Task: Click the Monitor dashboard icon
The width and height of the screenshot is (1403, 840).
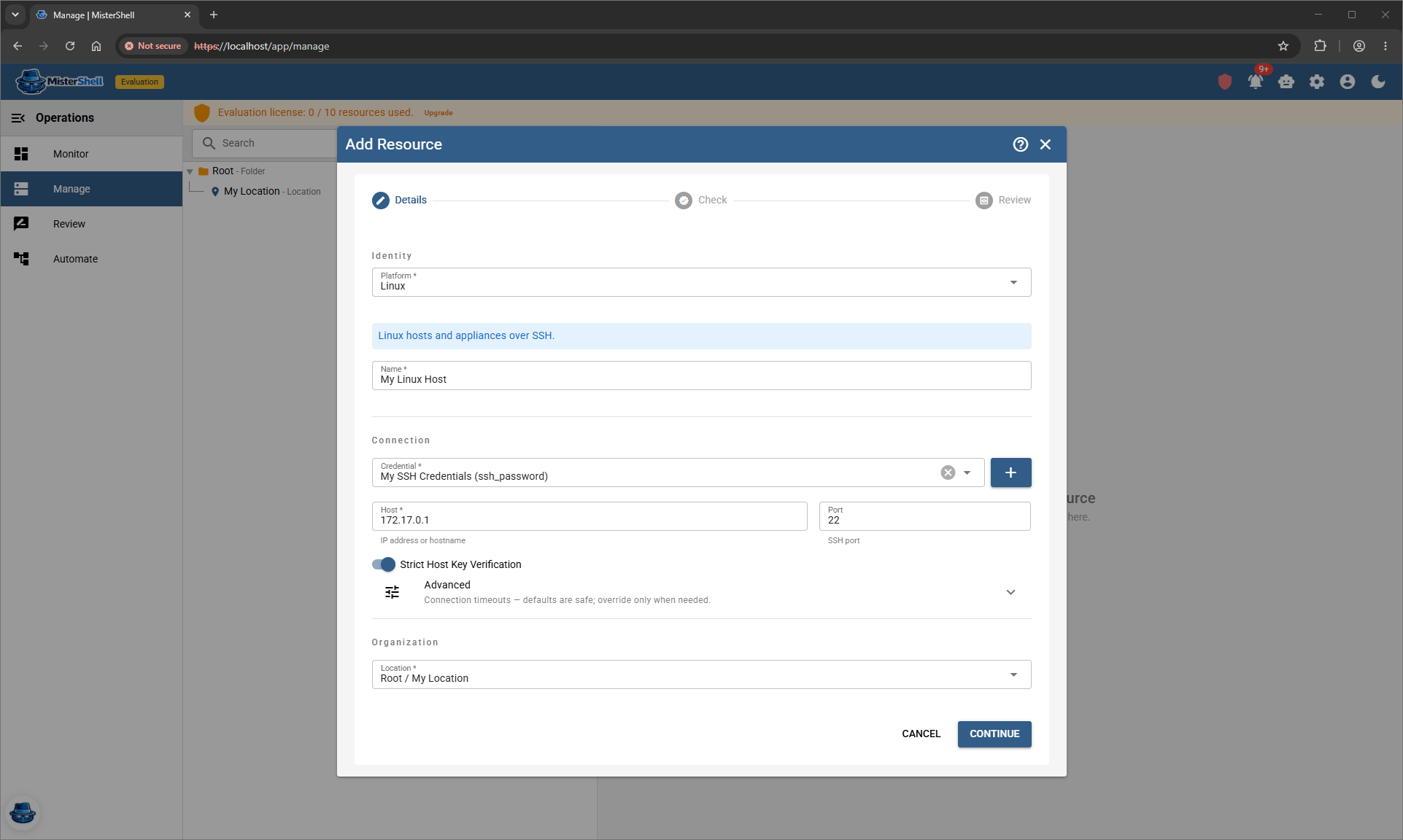Action: [x=21, y=154]
